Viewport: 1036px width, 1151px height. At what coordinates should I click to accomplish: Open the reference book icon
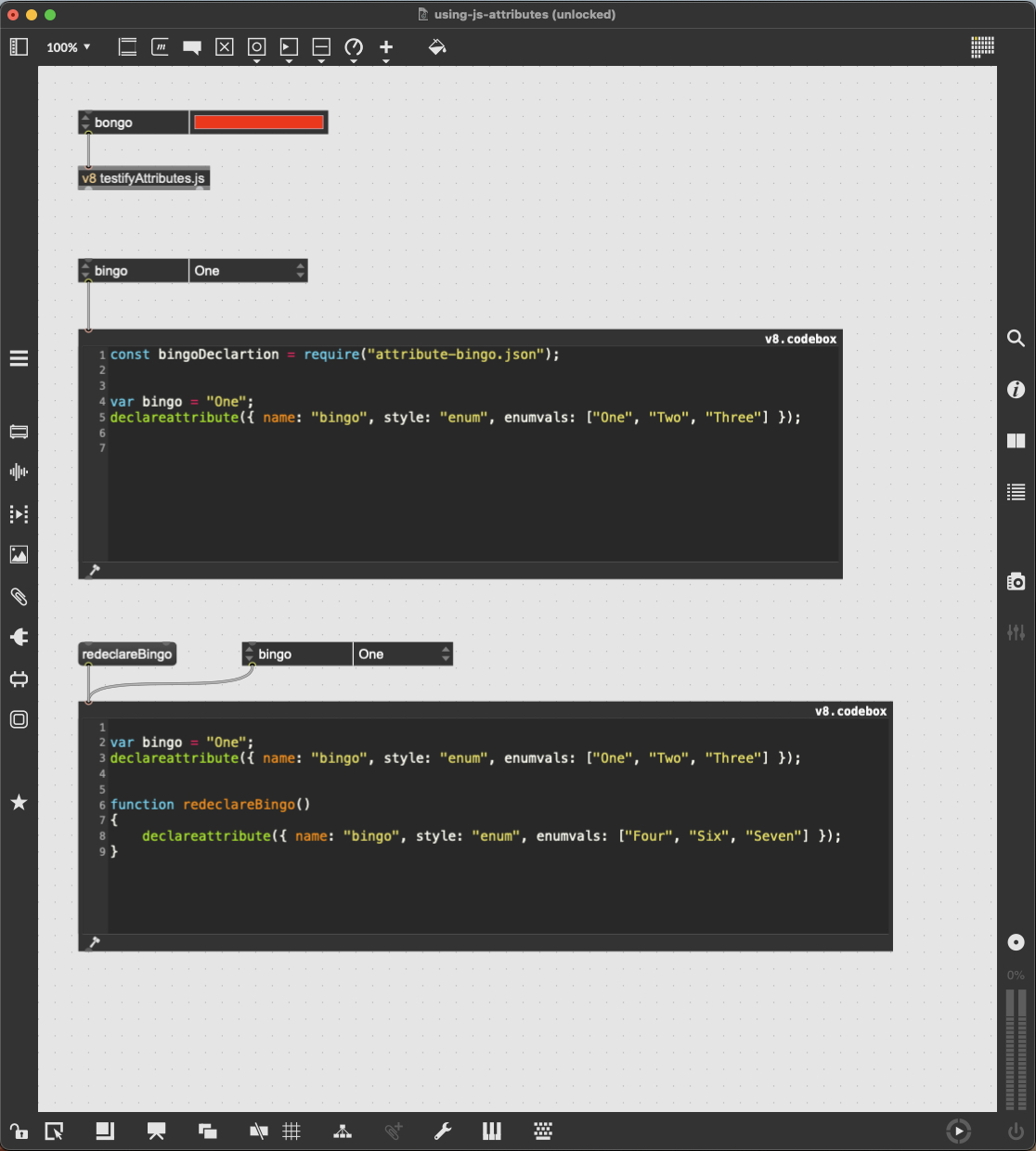coord(1017,441)
